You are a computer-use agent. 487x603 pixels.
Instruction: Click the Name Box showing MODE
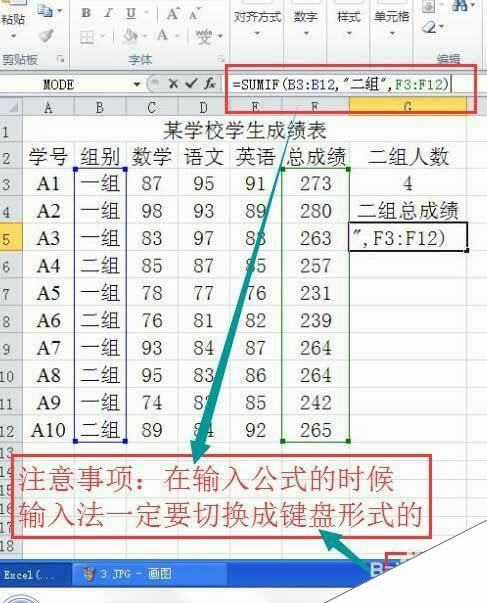coord(65,84)
